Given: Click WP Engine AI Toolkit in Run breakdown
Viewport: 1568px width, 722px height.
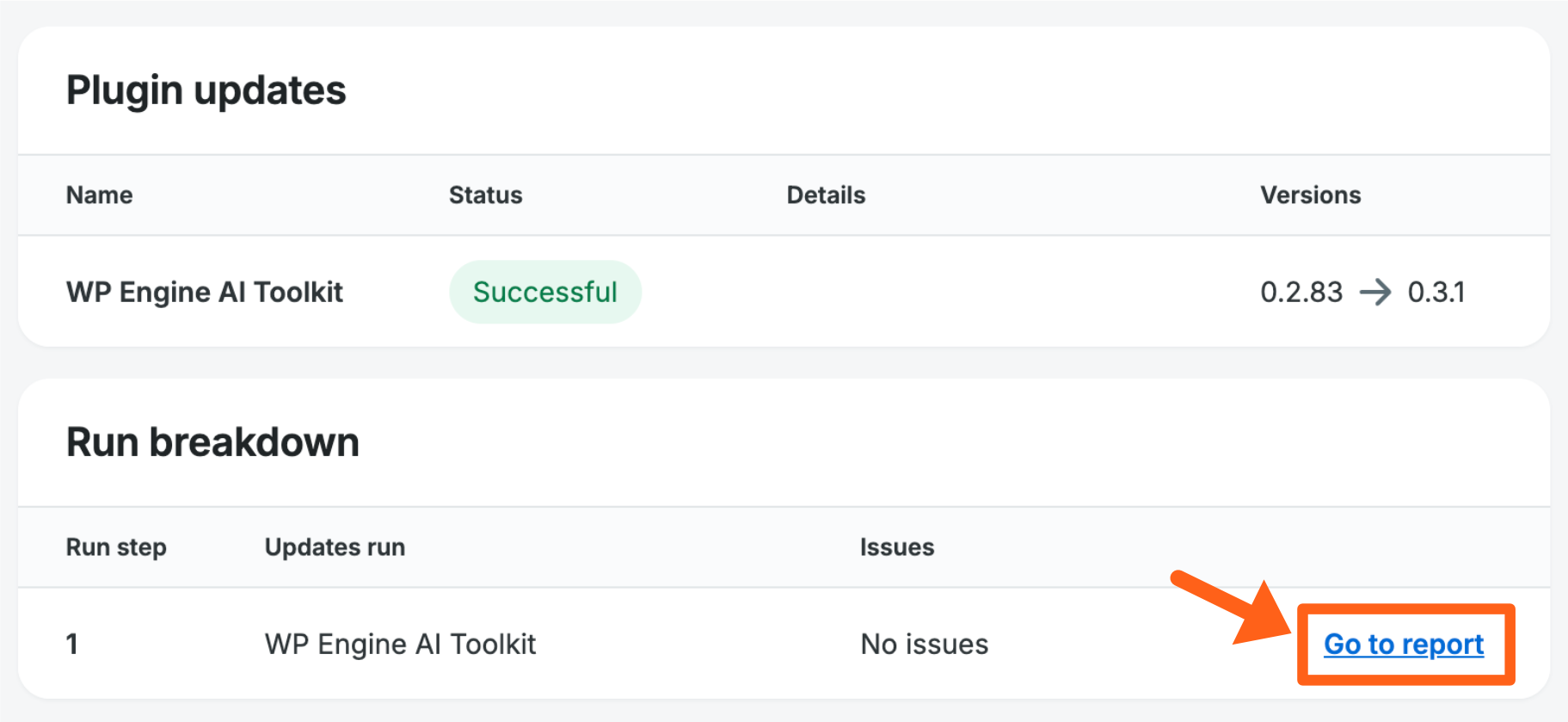Looking at the screenshot, I should click(400, 645).
